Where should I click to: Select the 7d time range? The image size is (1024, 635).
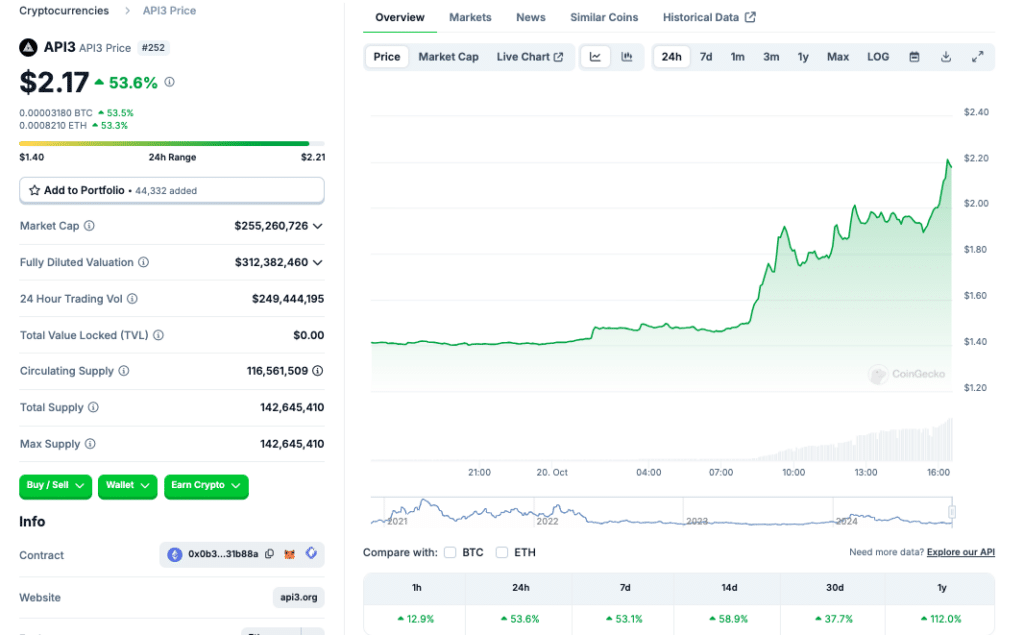point(706,57)
